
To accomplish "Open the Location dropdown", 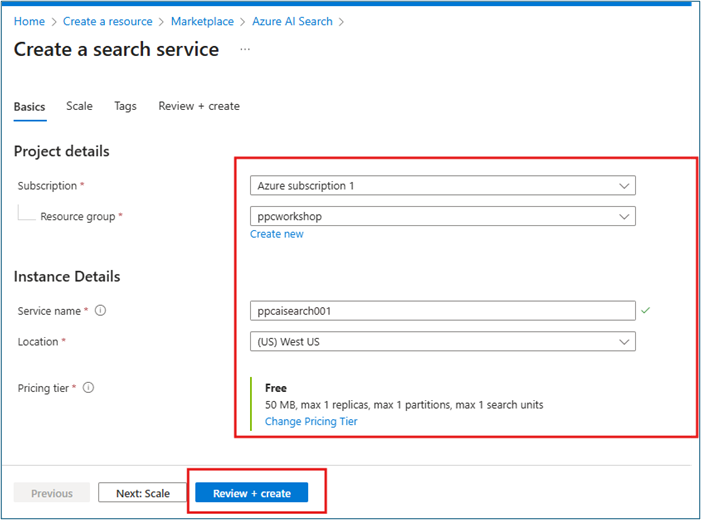I will [443, 342].
